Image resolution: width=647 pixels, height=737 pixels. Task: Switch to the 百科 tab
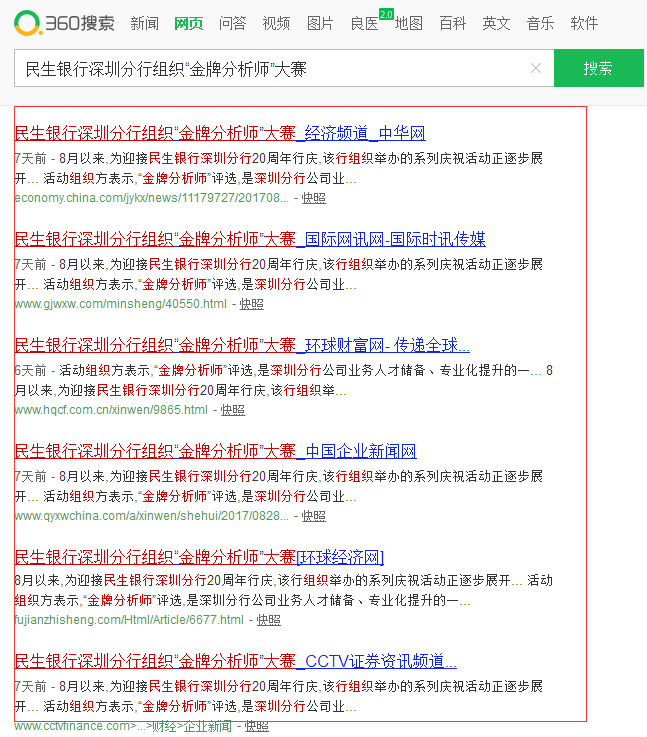pos(452,23)
